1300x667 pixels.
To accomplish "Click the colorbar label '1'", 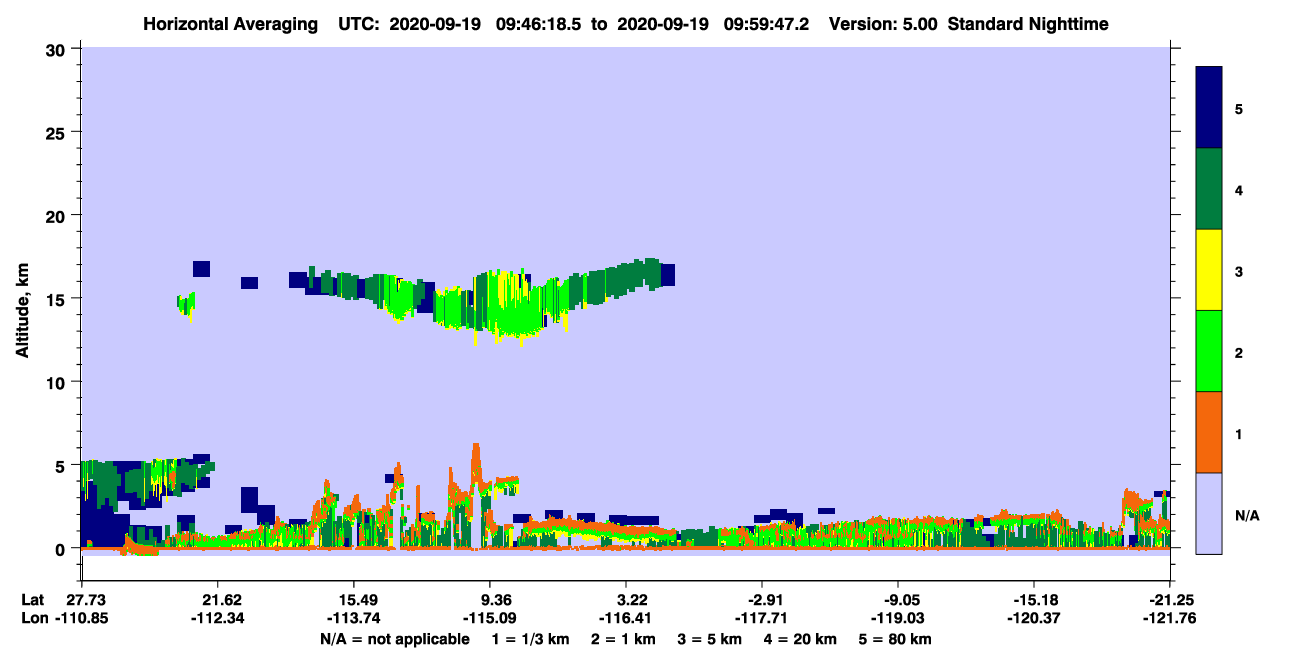I will click(x=1239, y=432).
